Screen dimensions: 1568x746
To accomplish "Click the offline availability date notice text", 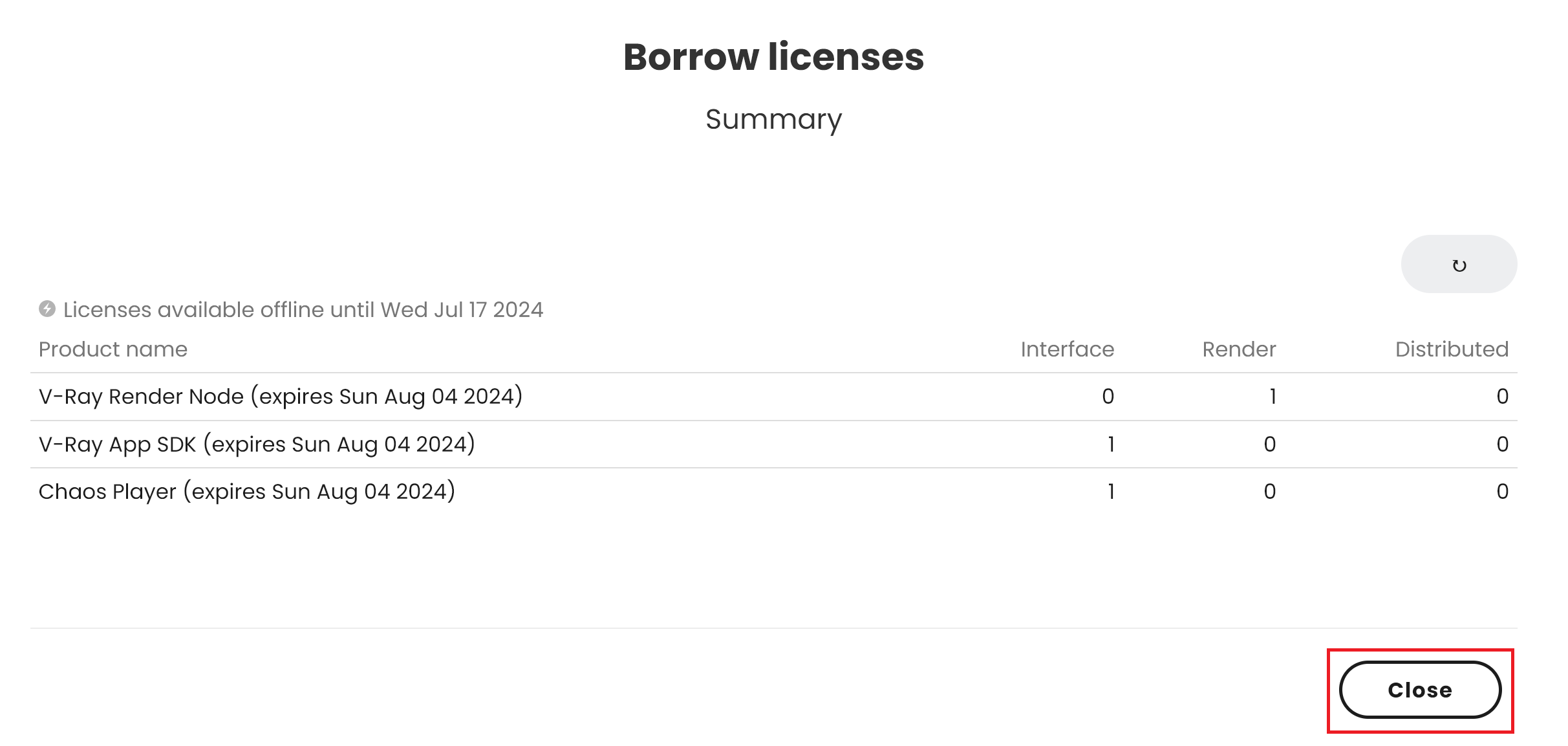I will 303,310.
